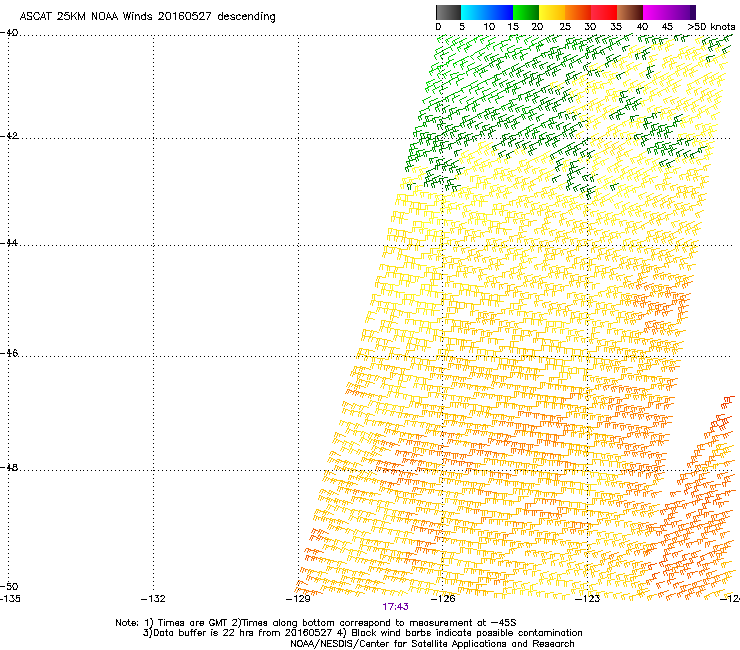Click the note 'Black wind barbs indicate possible contamination'
The height and width of the screenshot is (650, 740).
click(466, 633)
